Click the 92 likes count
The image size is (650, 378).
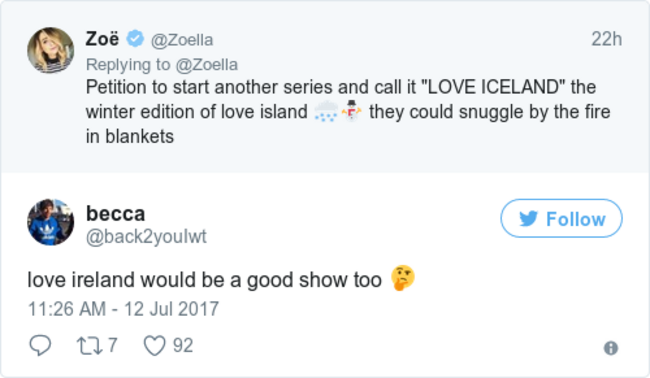(183, 345)
